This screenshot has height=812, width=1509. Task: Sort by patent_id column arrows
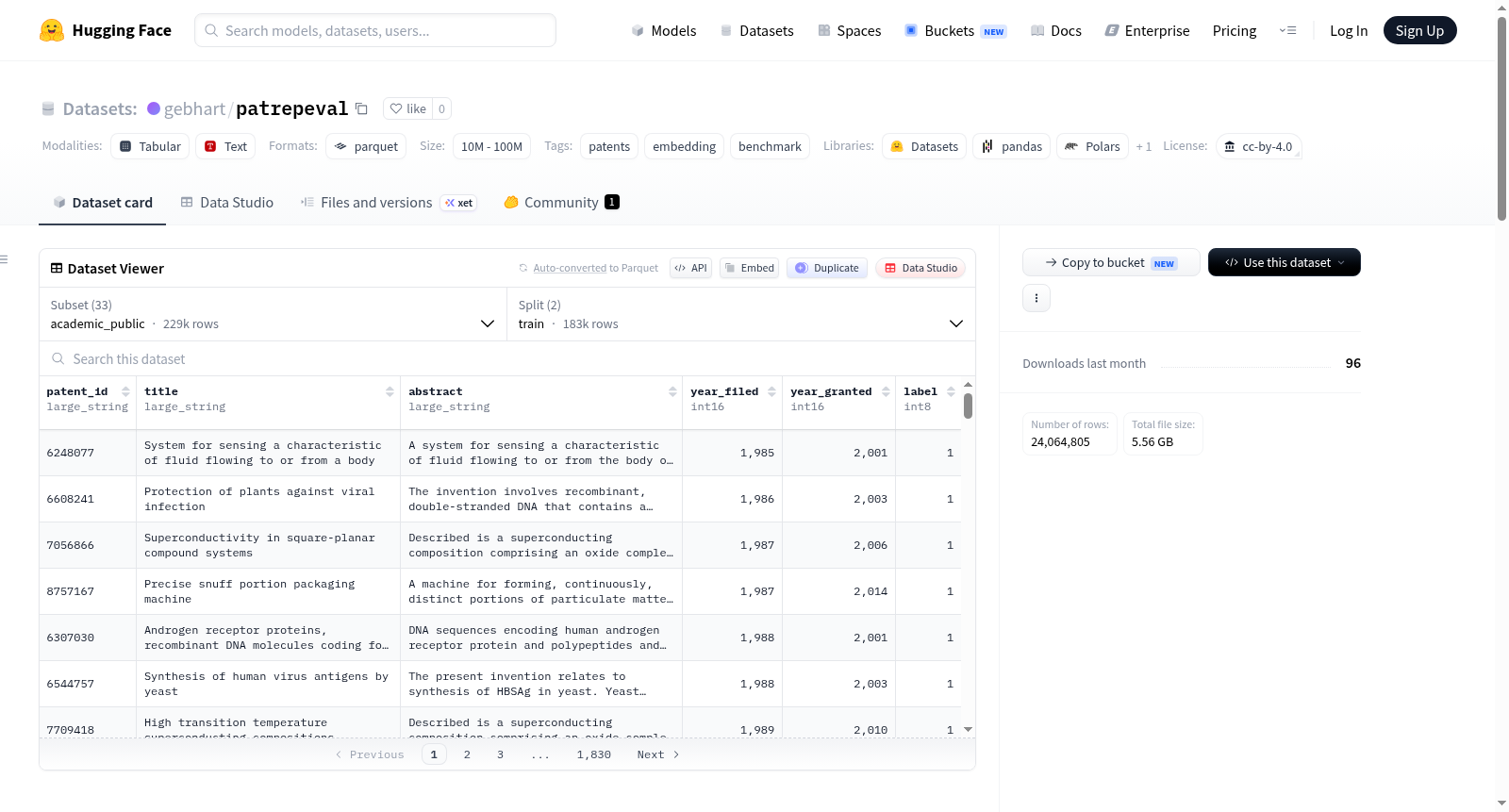[125, 391]
